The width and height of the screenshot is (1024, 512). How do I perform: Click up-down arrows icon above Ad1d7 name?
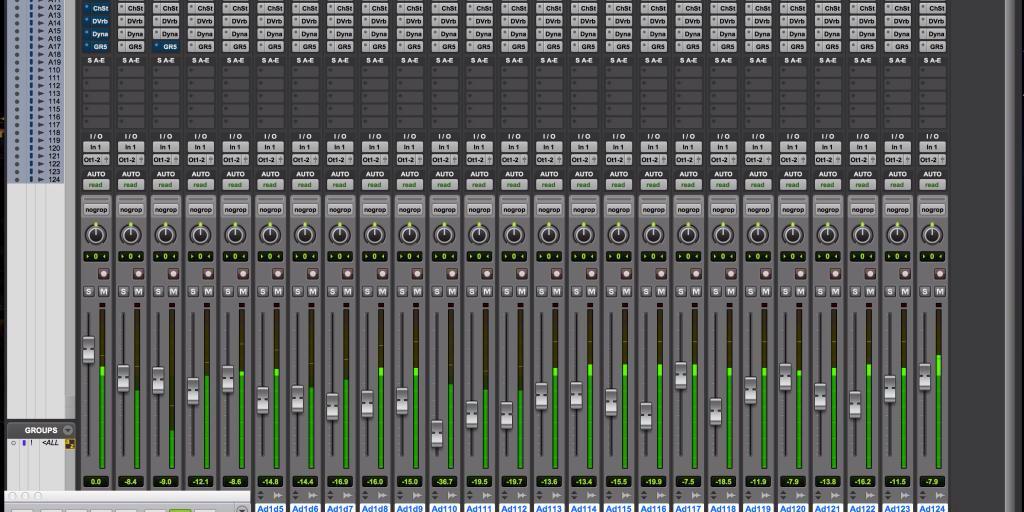(329, 496)
